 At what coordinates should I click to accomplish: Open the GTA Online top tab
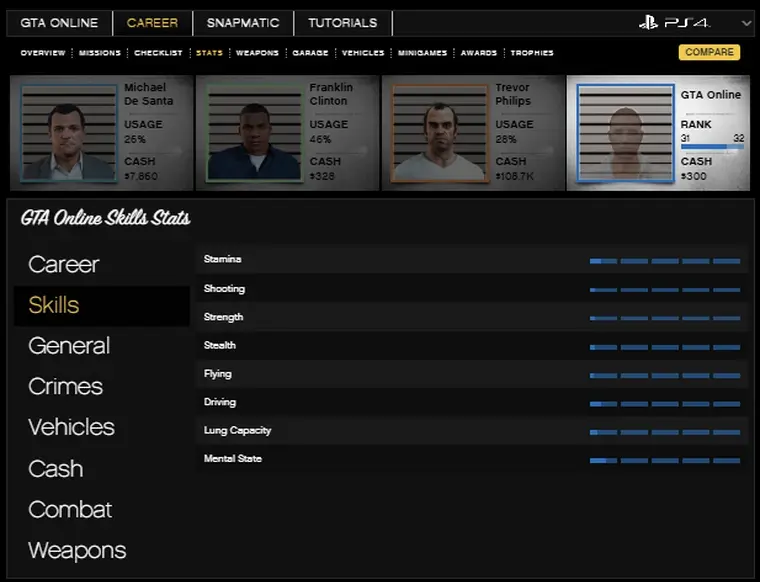tap(59, 22)
